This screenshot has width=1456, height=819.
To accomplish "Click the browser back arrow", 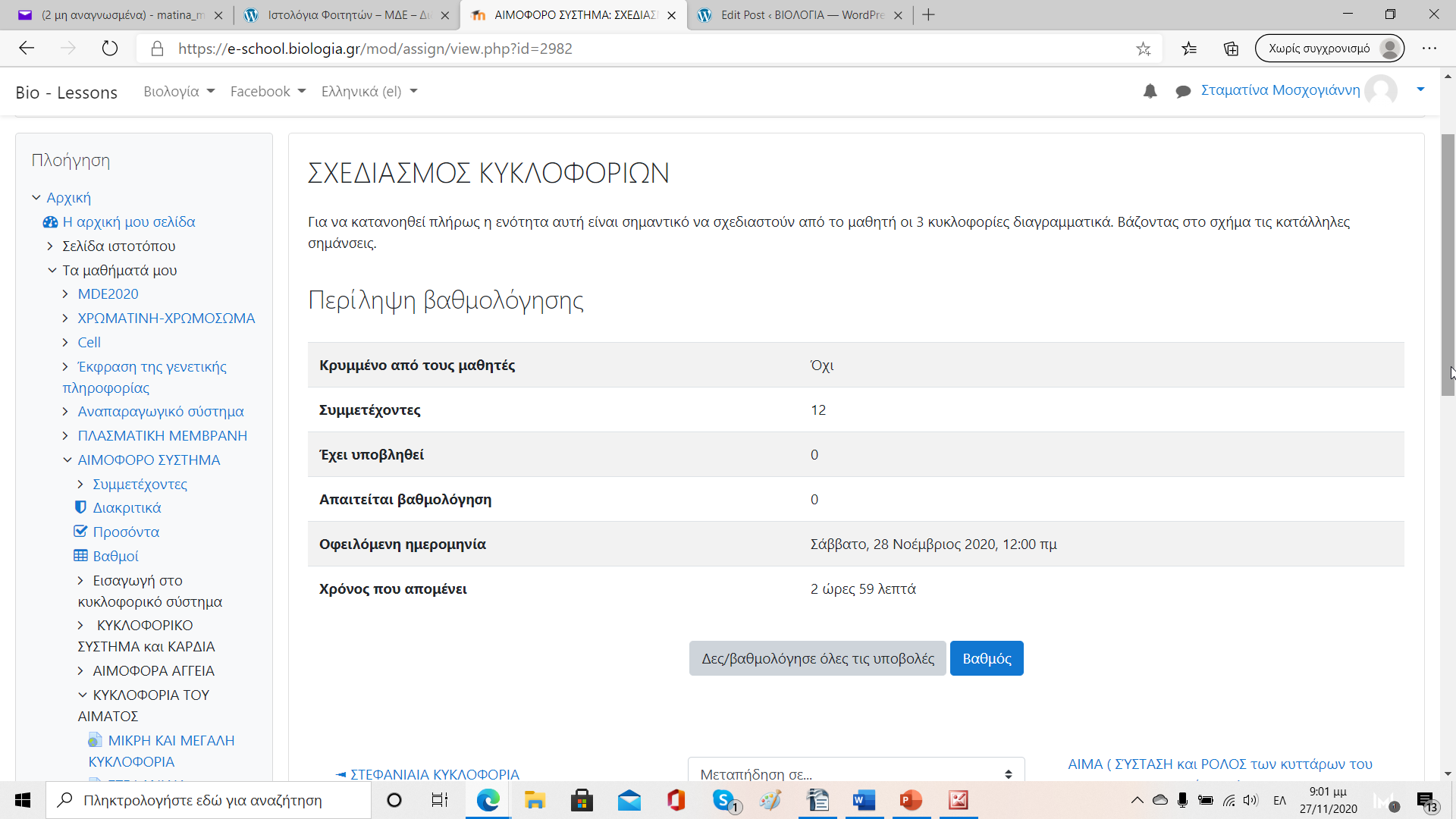I will [x=27, y=49].
